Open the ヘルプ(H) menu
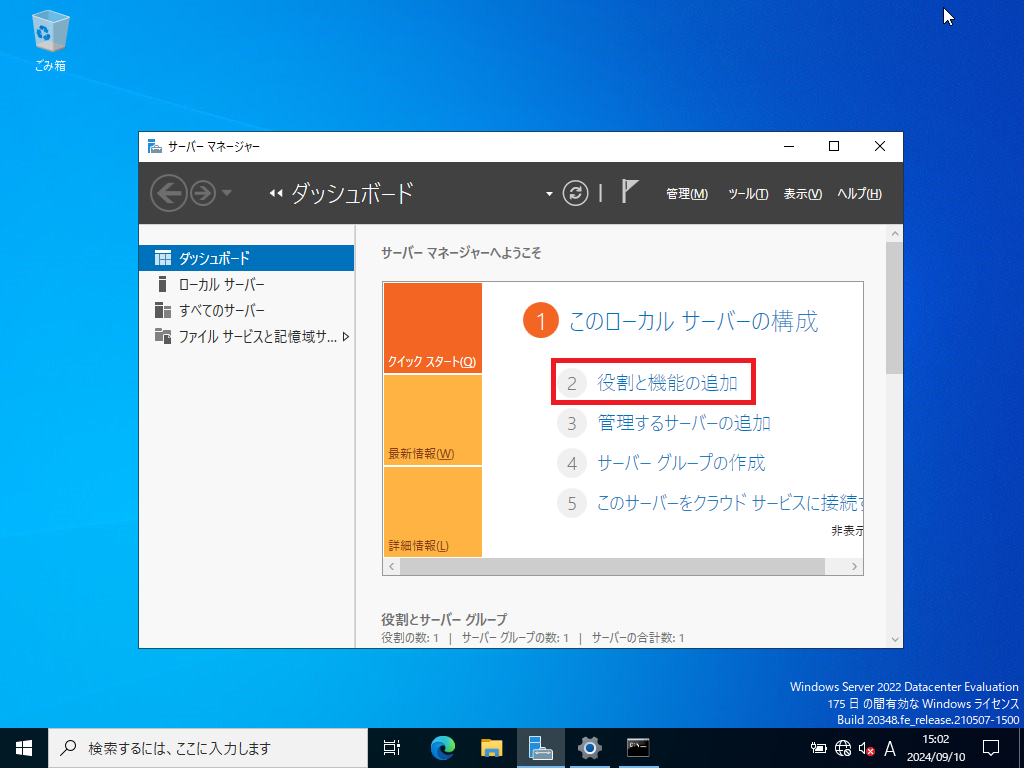1024x768 pixels. 859,194
